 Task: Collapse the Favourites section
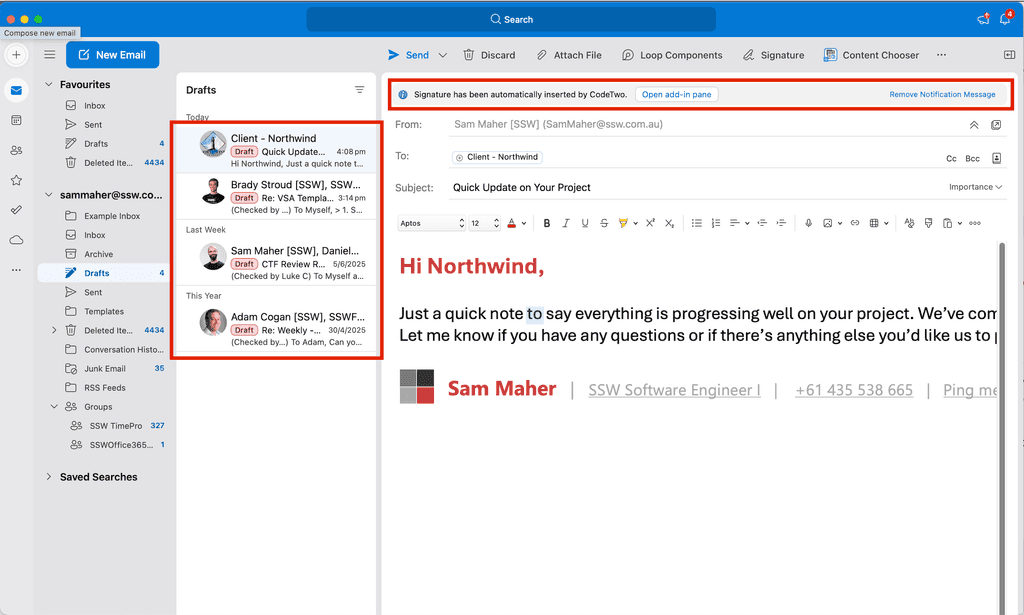(47, 84)
